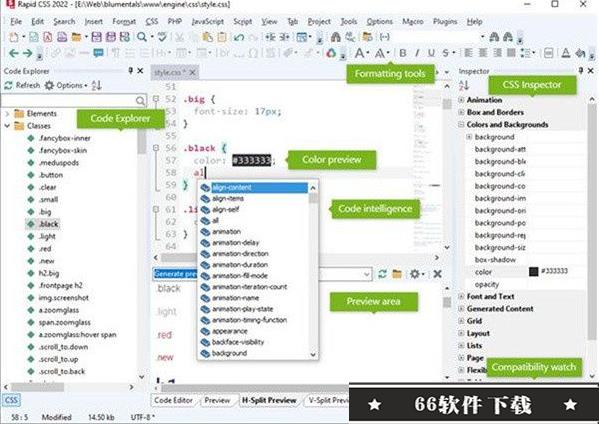Open preview settings gear
The width and height of the screenshot is (599, 424).
[x=415, y=274]
